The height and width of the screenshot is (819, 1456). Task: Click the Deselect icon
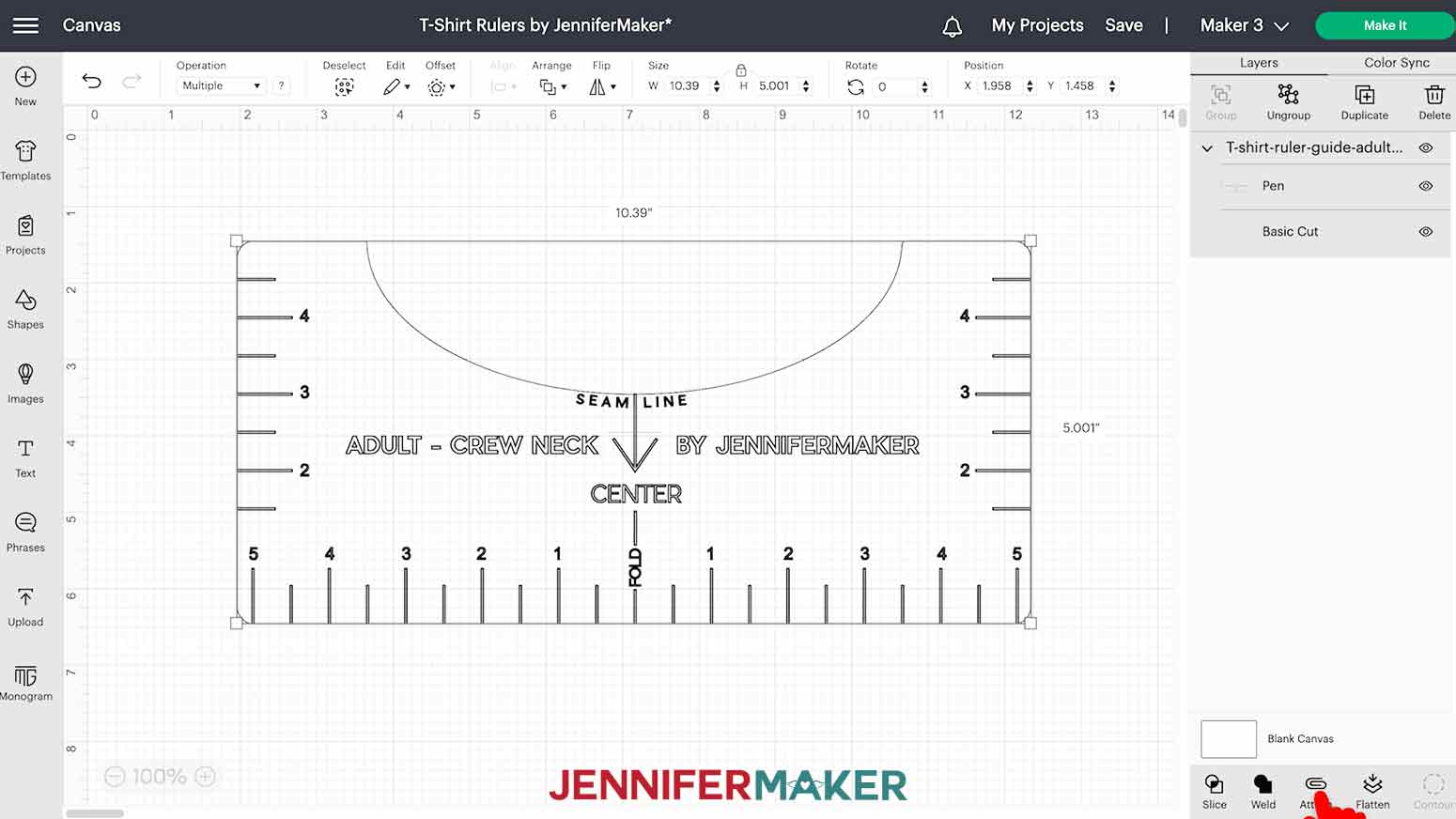click(x=345, y=86)
